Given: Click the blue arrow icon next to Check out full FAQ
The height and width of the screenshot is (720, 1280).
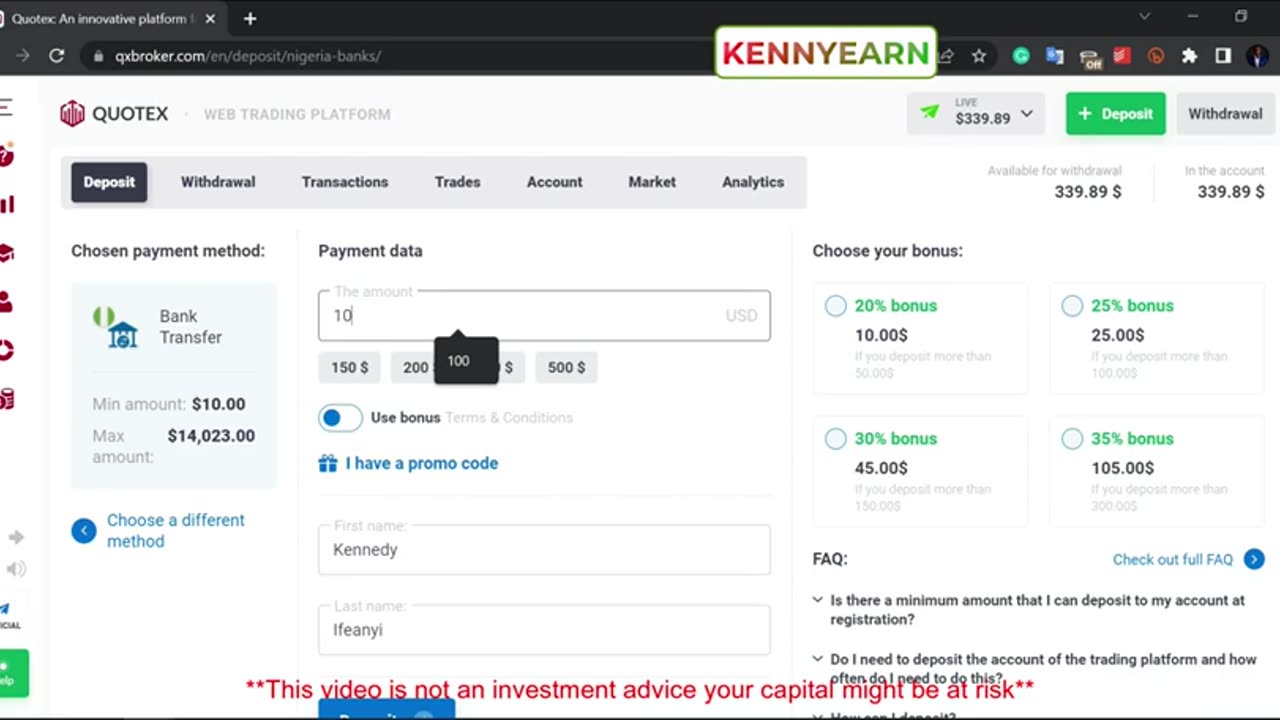Looking at the screenshot, I should (1254, 559).
